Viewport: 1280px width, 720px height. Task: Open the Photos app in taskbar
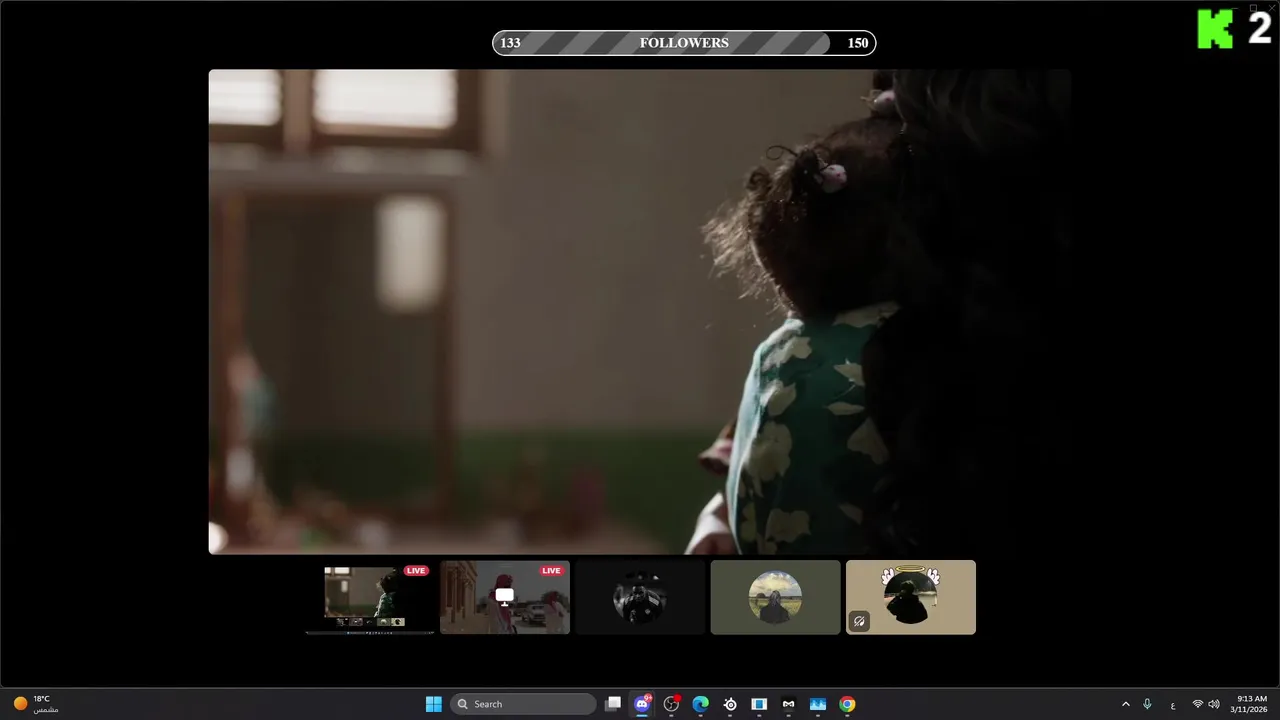click(x=818, y=704)
